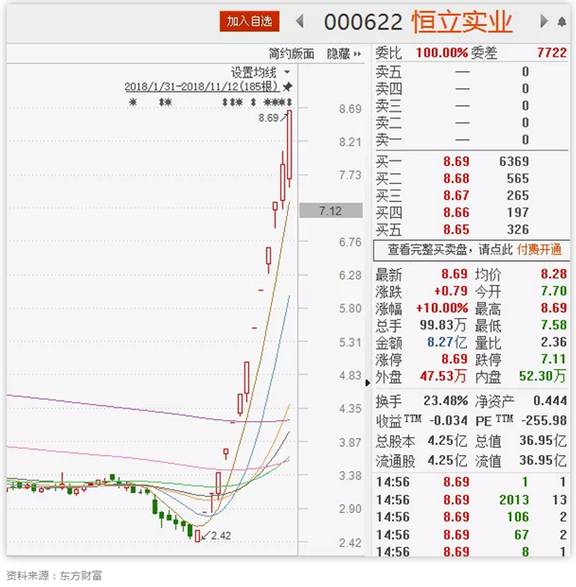
Task: Click the pin icon beside date range
Action: coord(287,87)
